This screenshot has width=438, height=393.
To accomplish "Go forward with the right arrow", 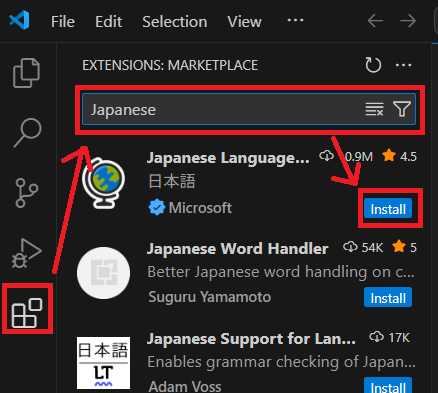I will [408, 21].
